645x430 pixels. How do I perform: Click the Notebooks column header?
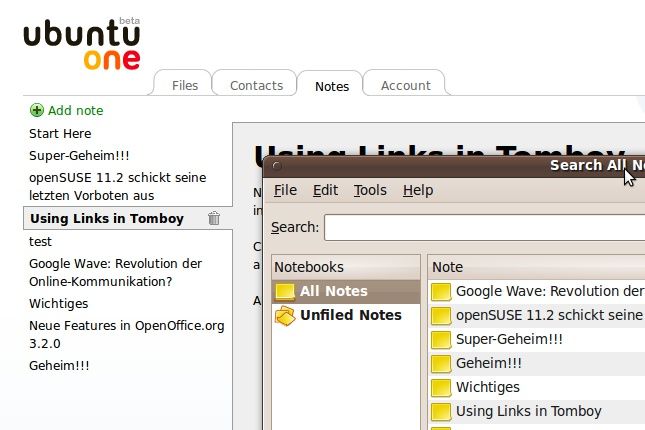coord(346,267)
